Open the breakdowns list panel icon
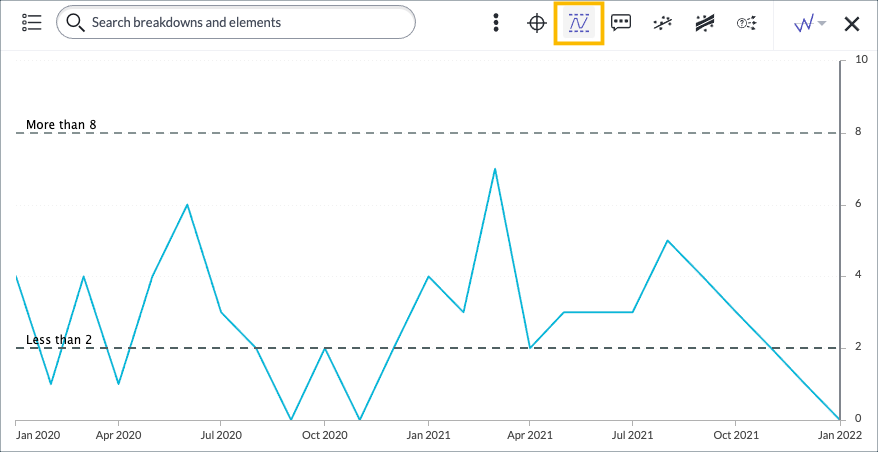This screenshot has width=878, height=452. 31,23
